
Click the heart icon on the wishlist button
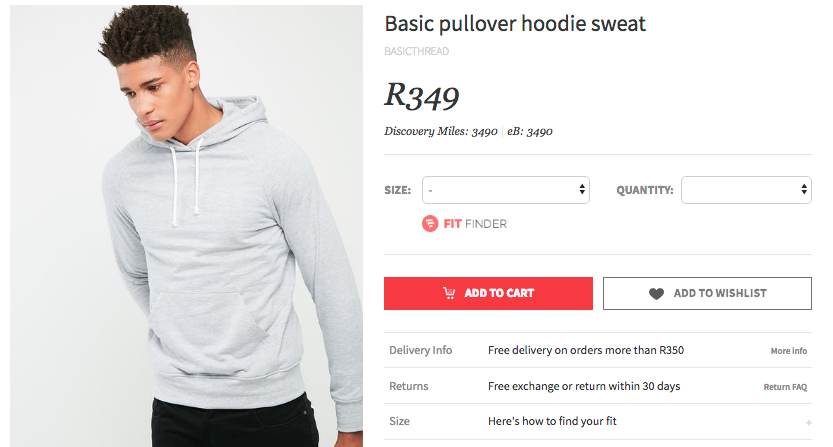tap(656, 293)
